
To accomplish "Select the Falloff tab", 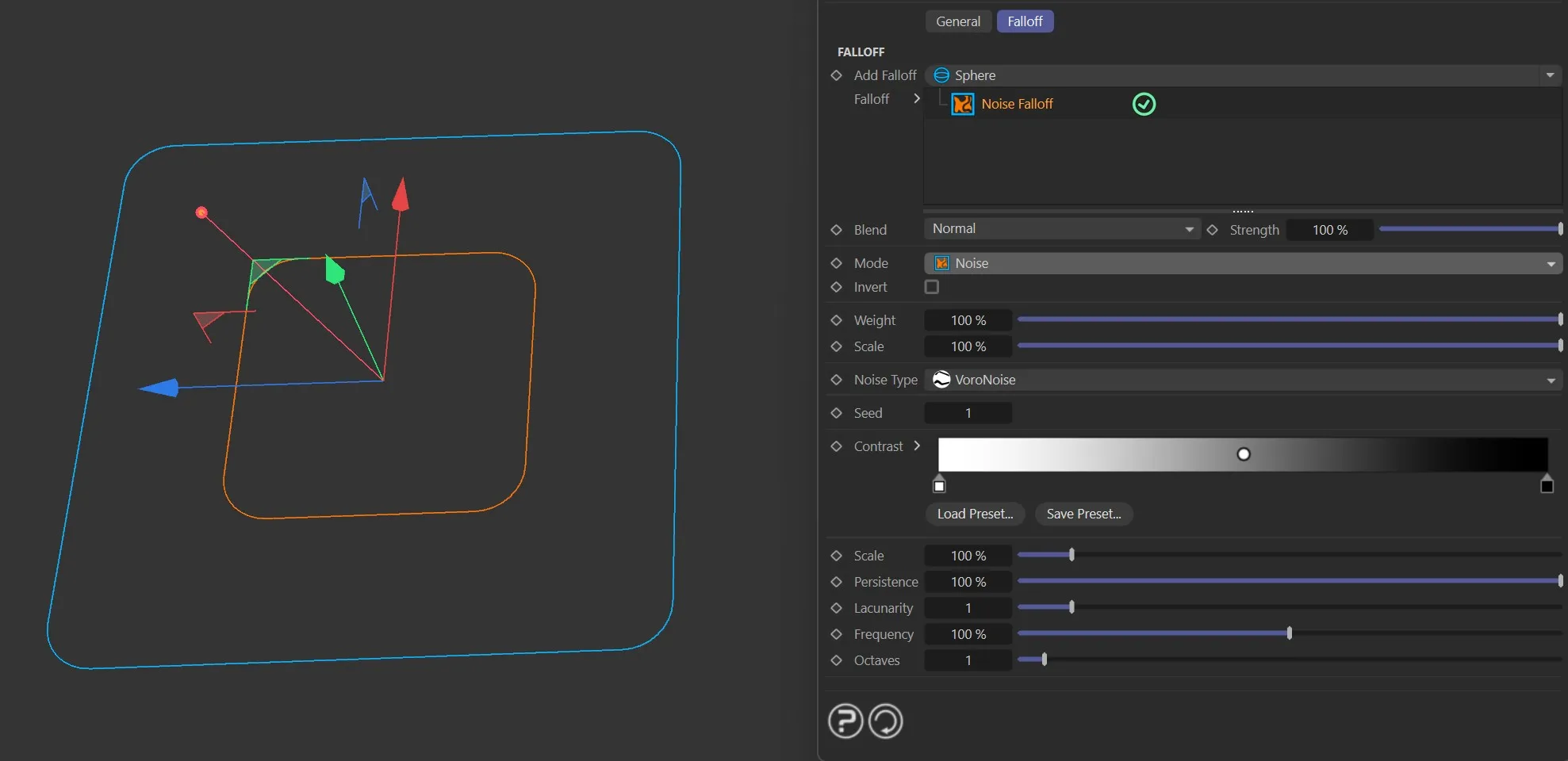I will (1025, 21).
